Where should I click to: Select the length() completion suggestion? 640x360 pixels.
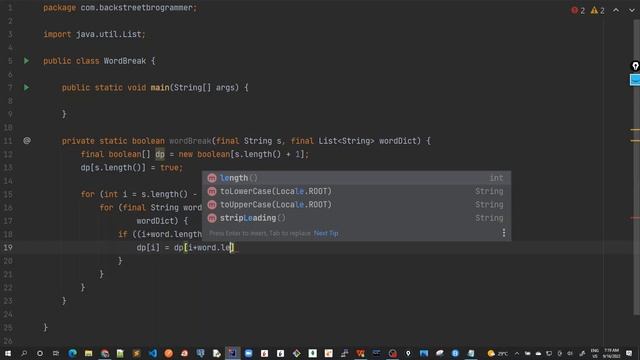pyautogui.click(x=356, y=178)
